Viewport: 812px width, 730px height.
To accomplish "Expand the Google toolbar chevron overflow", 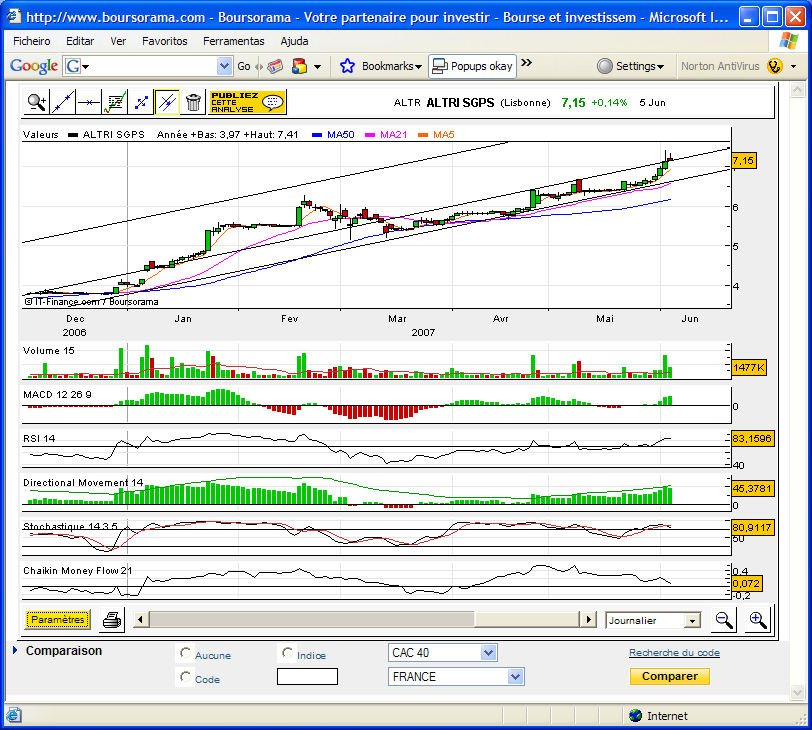I will pos(526,63).
